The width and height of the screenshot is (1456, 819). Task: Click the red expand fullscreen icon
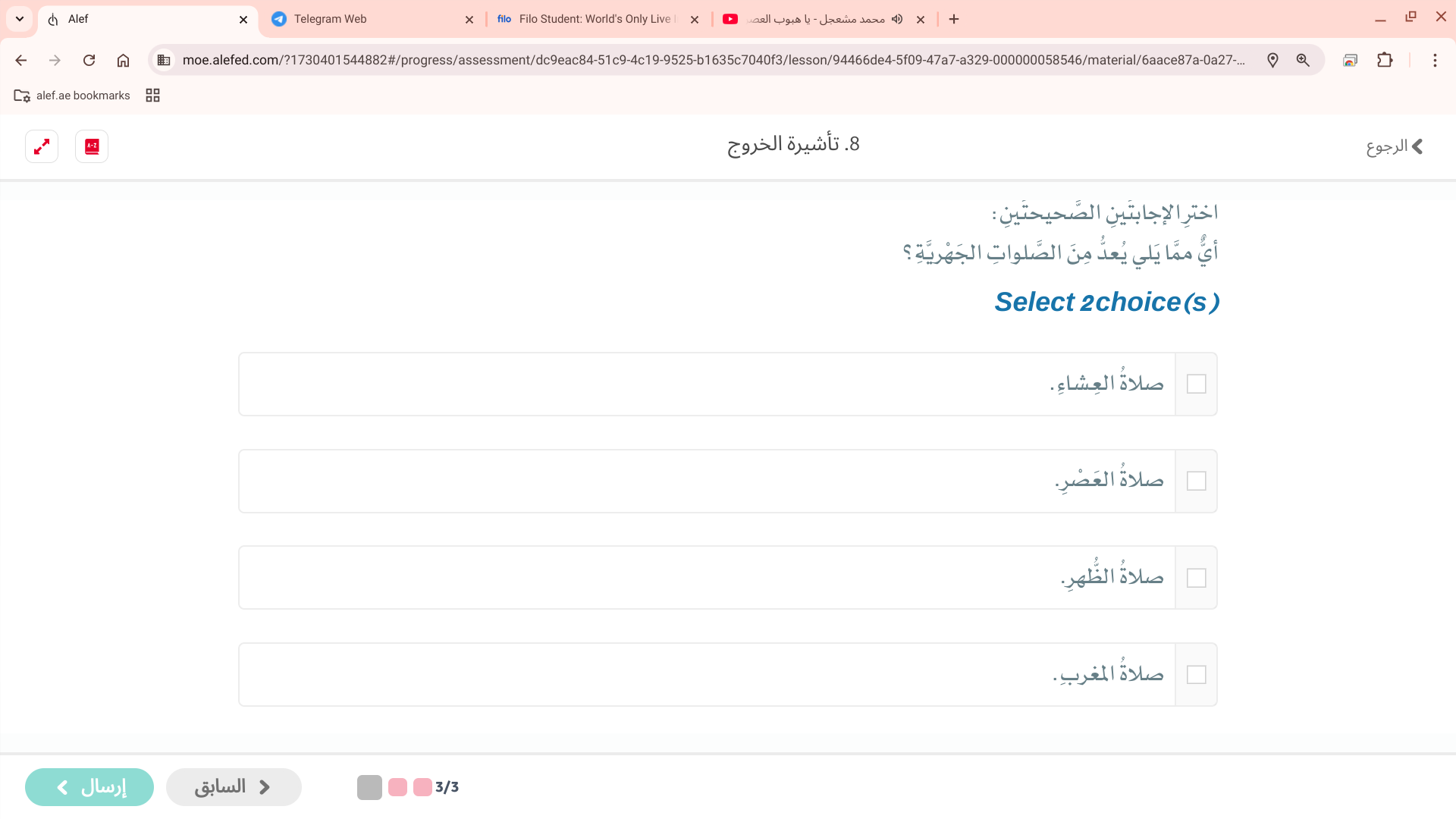tap(42, 146)
